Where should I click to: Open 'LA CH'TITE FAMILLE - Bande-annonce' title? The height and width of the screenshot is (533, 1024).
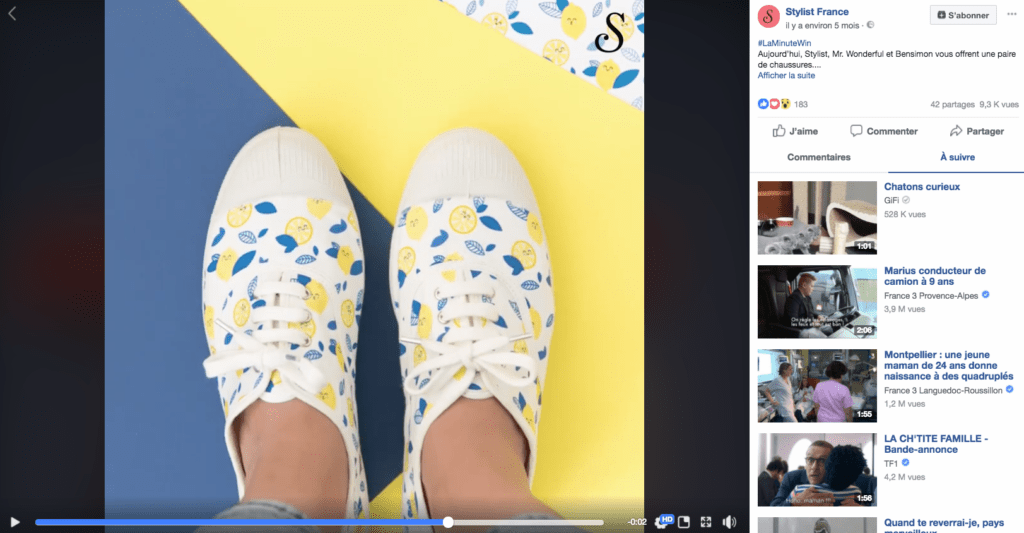click(936, 444)
